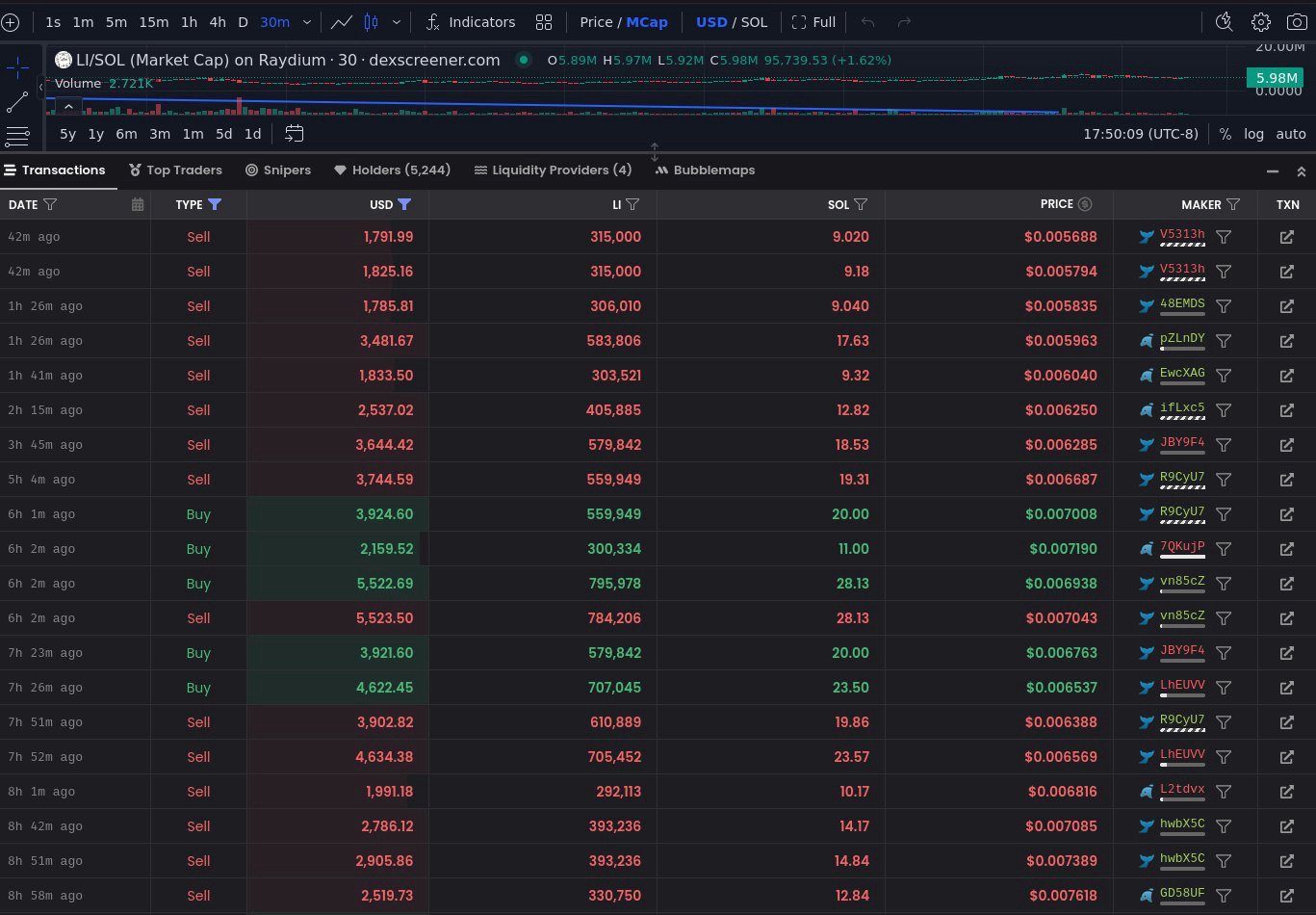Select the 1s timeframe
The width and height of the screenshot is (1316, 915).
pos(53,22)
